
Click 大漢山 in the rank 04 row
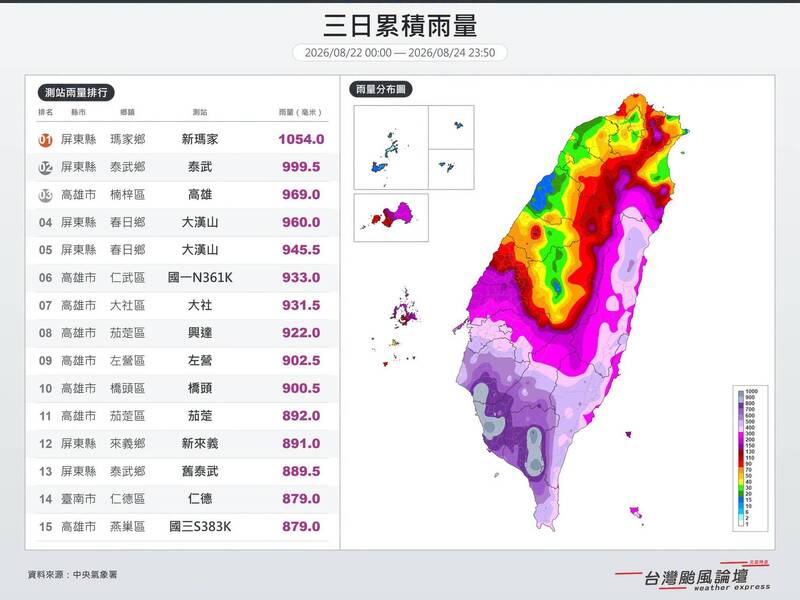point(199,222)
